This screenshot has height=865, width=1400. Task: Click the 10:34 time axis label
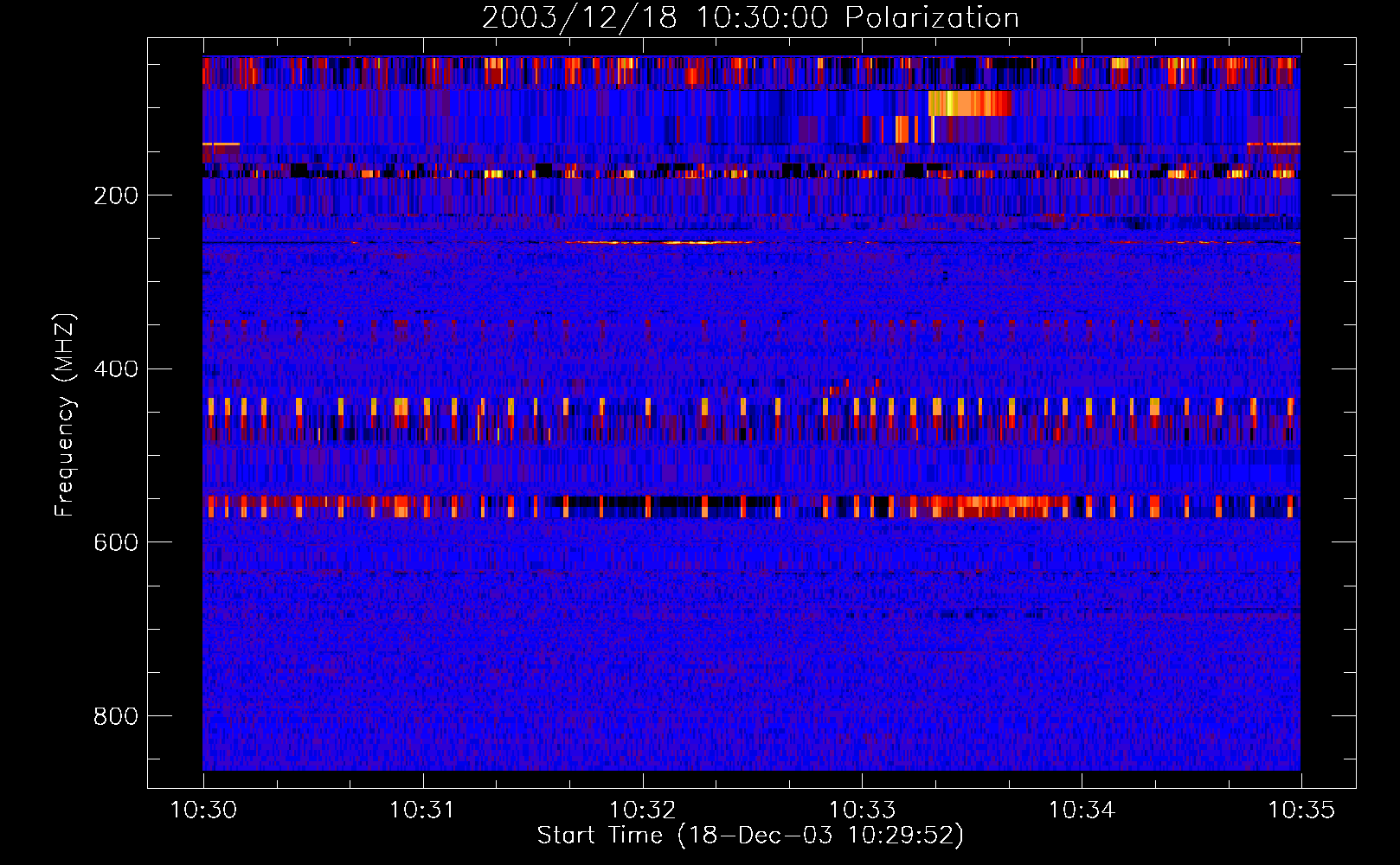point(1082,811)
